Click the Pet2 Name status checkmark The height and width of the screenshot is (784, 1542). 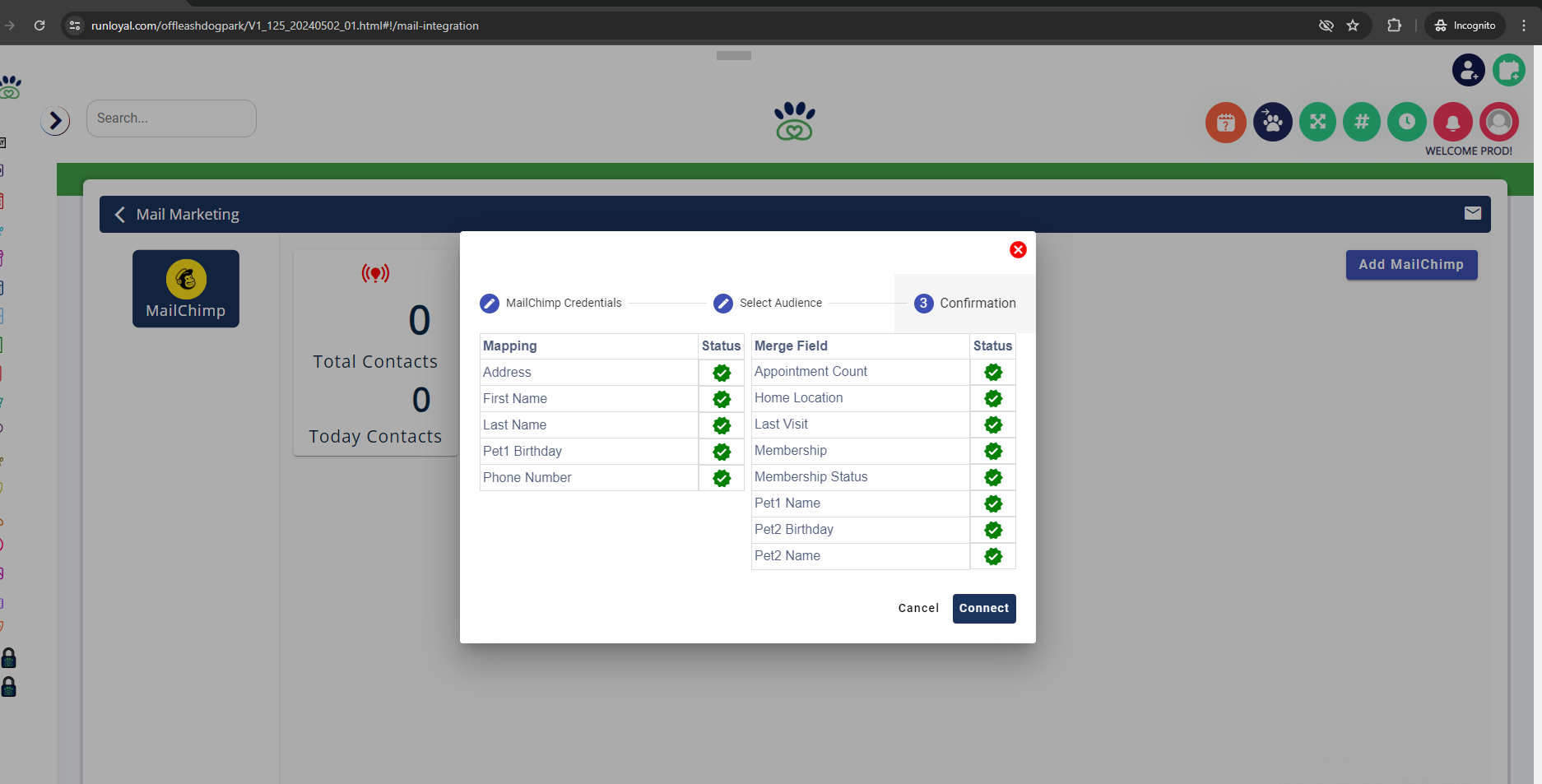click(993, 556)
